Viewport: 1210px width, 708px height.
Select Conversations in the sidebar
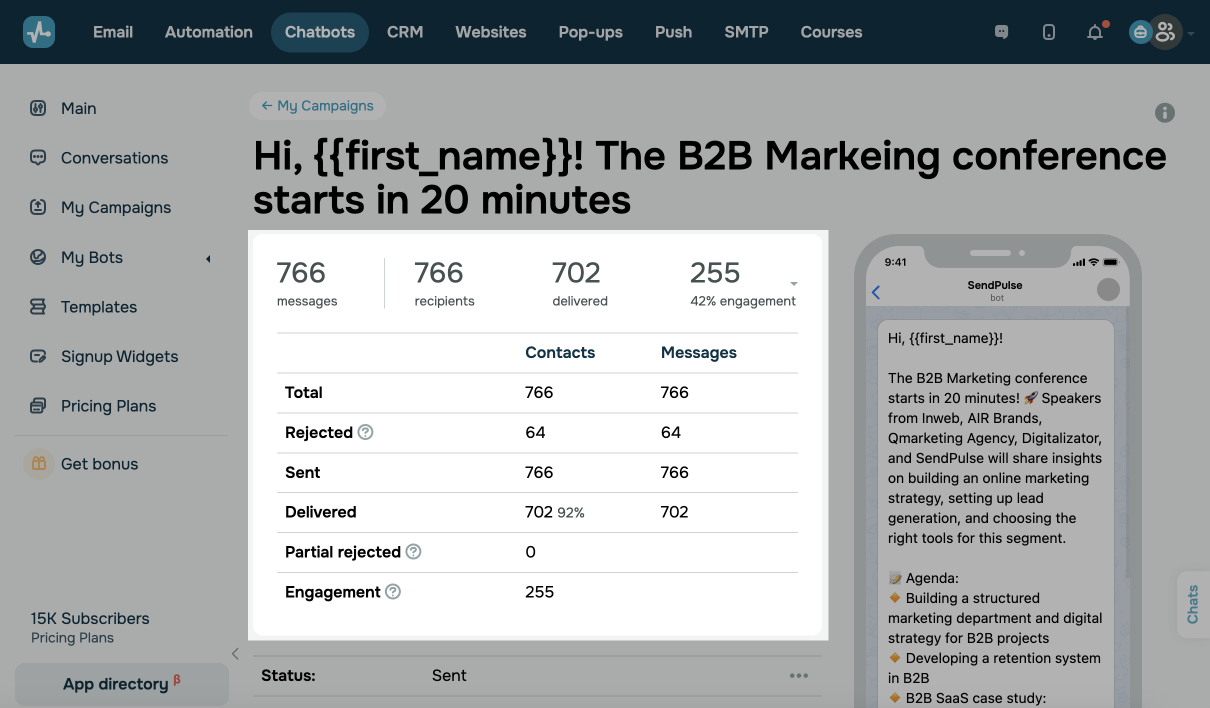tap(114, 158)
